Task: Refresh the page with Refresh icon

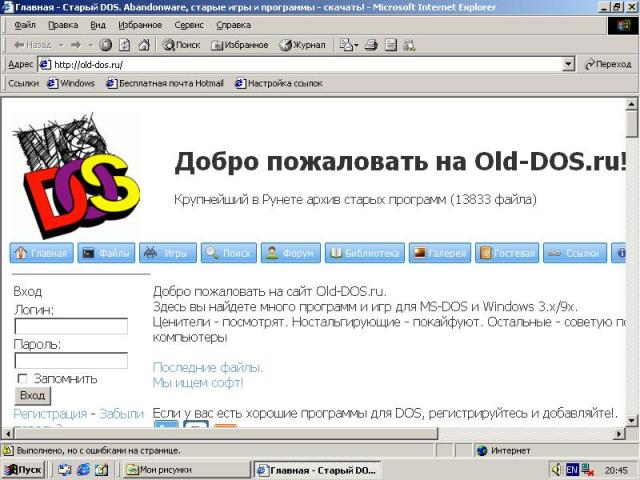Action: [x=124, y=44]
